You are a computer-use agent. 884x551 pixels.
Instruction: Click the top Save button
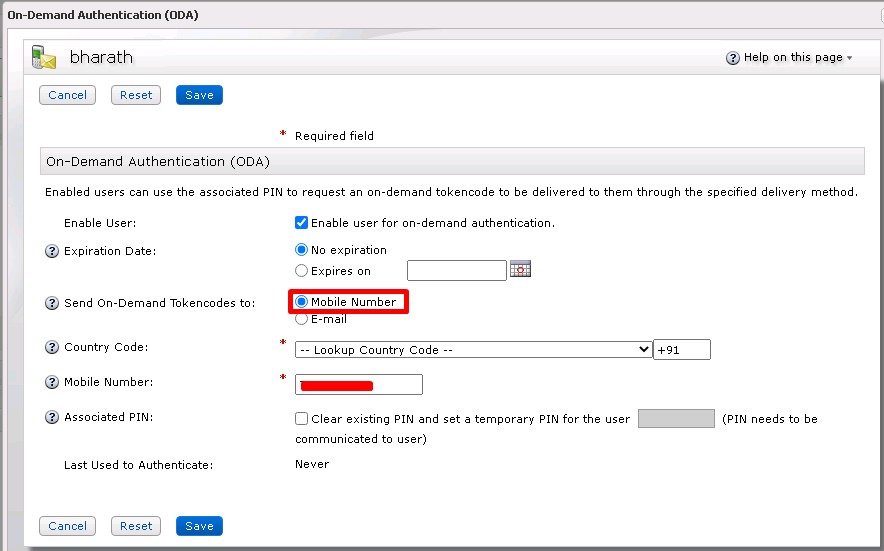(199, 95)
